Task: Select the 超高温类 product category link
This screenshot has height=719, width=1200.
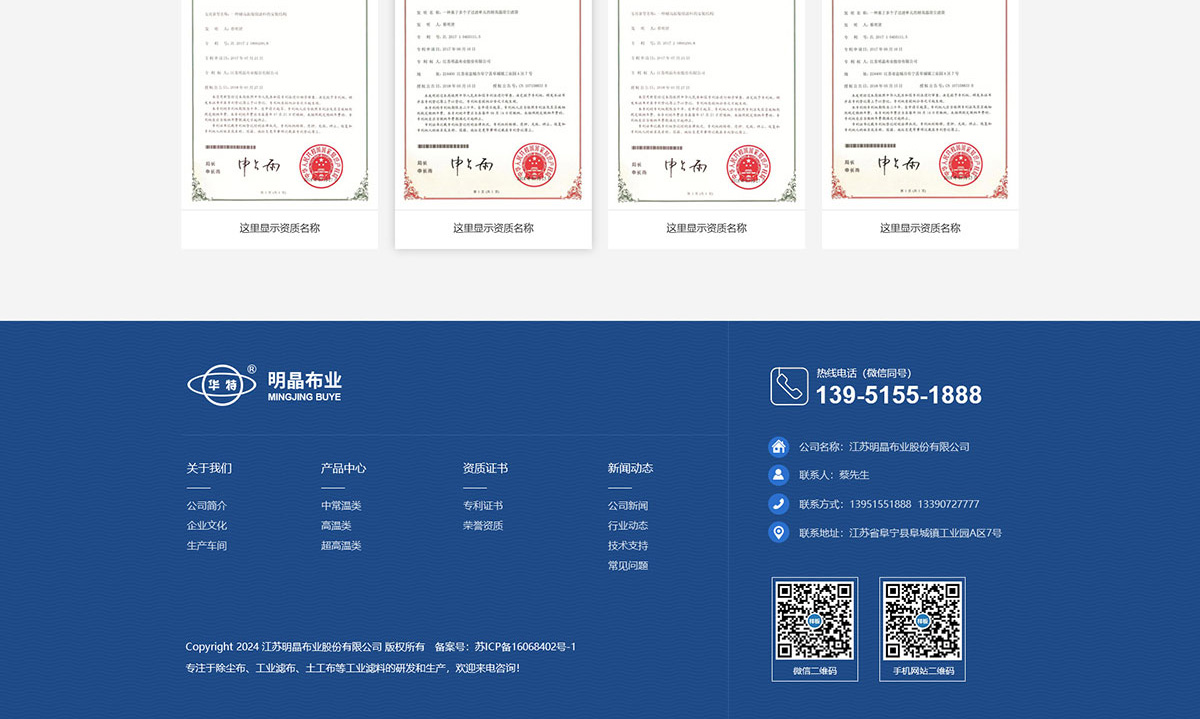Action: 341,546
